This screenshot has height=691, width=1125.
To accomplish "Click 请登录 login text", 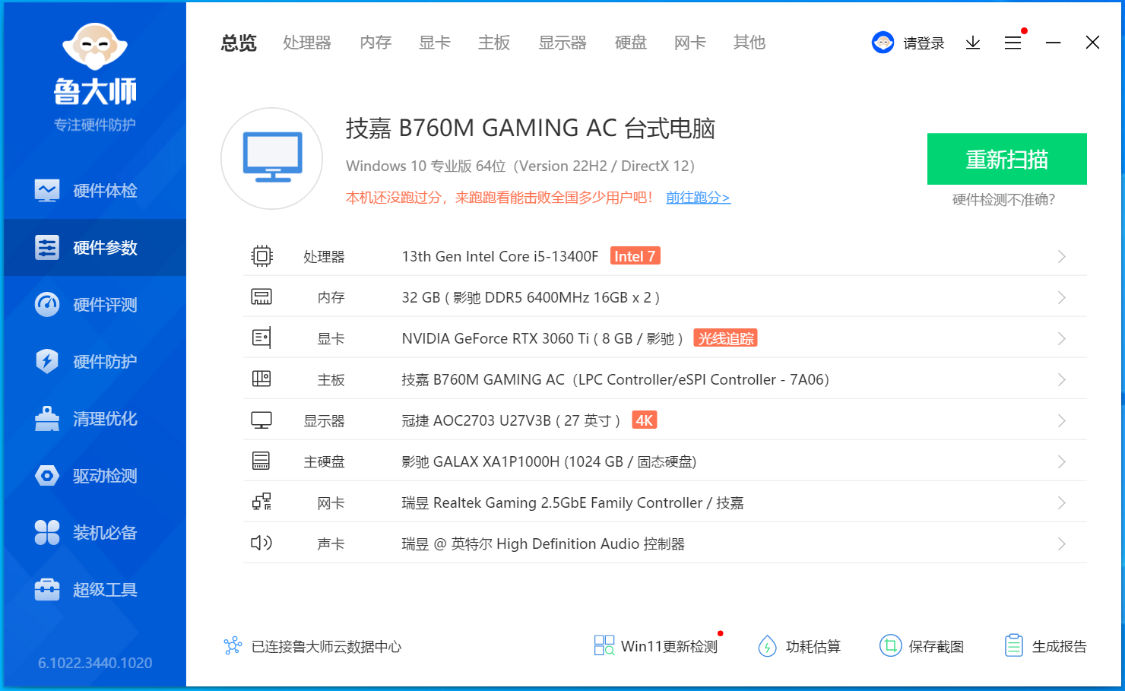I will [923, 44].
